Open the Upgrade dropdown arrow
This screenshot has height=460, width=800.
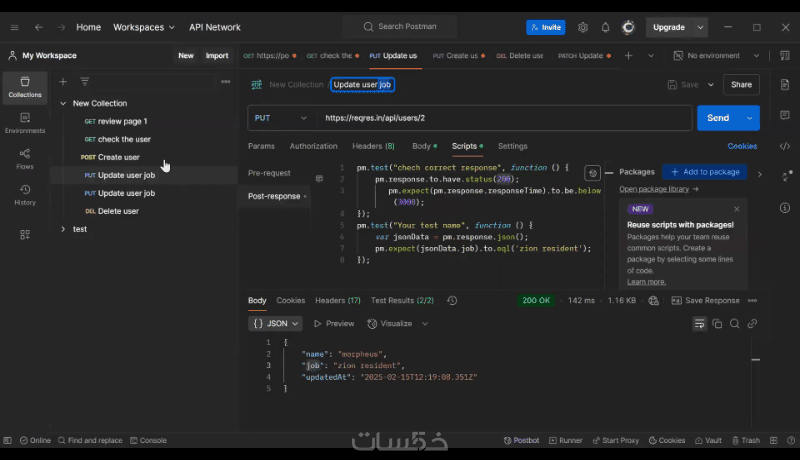click(x=701, y=27)
